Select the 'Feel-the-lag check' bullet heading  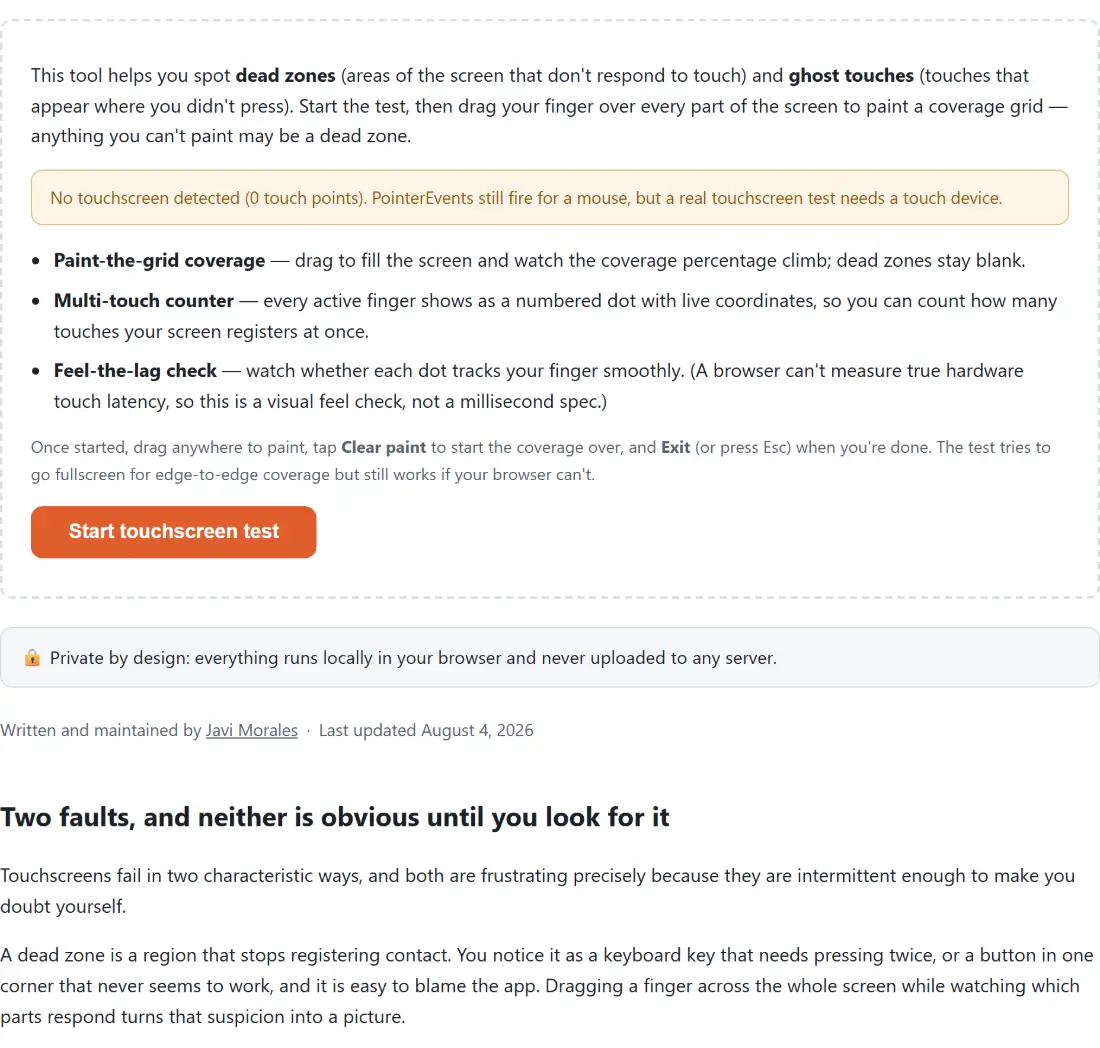135,370
